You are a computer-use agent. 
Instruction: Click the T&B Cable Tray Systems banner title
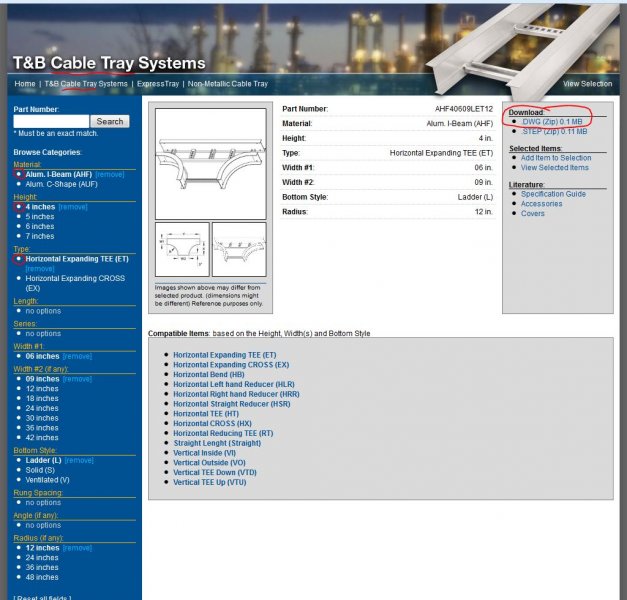click(109, 63)
